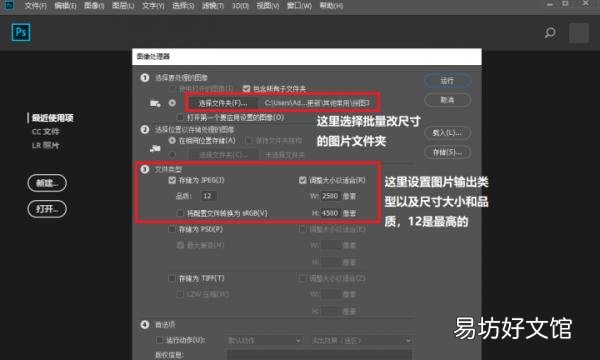This screenshot has height=360, width=600.
Task: Click the 新建... button on home screen
Action: click(x=47, y=183)
